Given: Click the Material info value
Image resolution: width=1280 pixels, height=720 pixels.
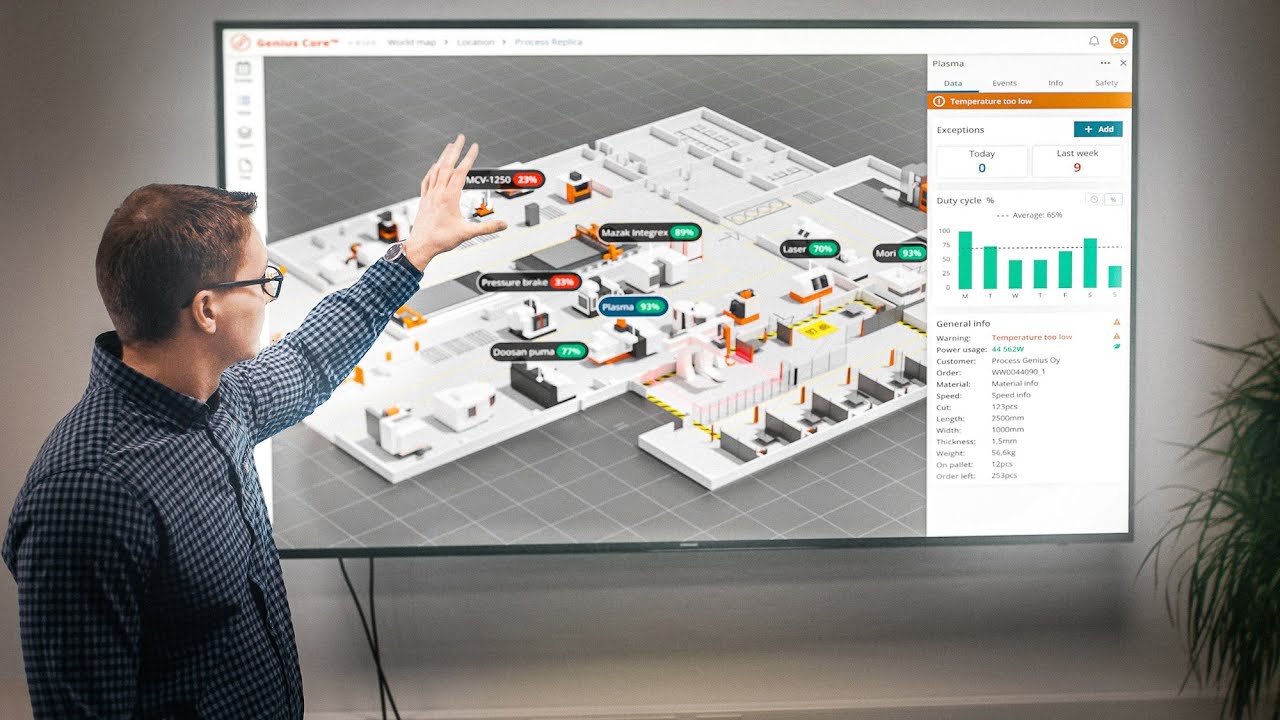Looking at the screenshot, I should [1014, 383].
